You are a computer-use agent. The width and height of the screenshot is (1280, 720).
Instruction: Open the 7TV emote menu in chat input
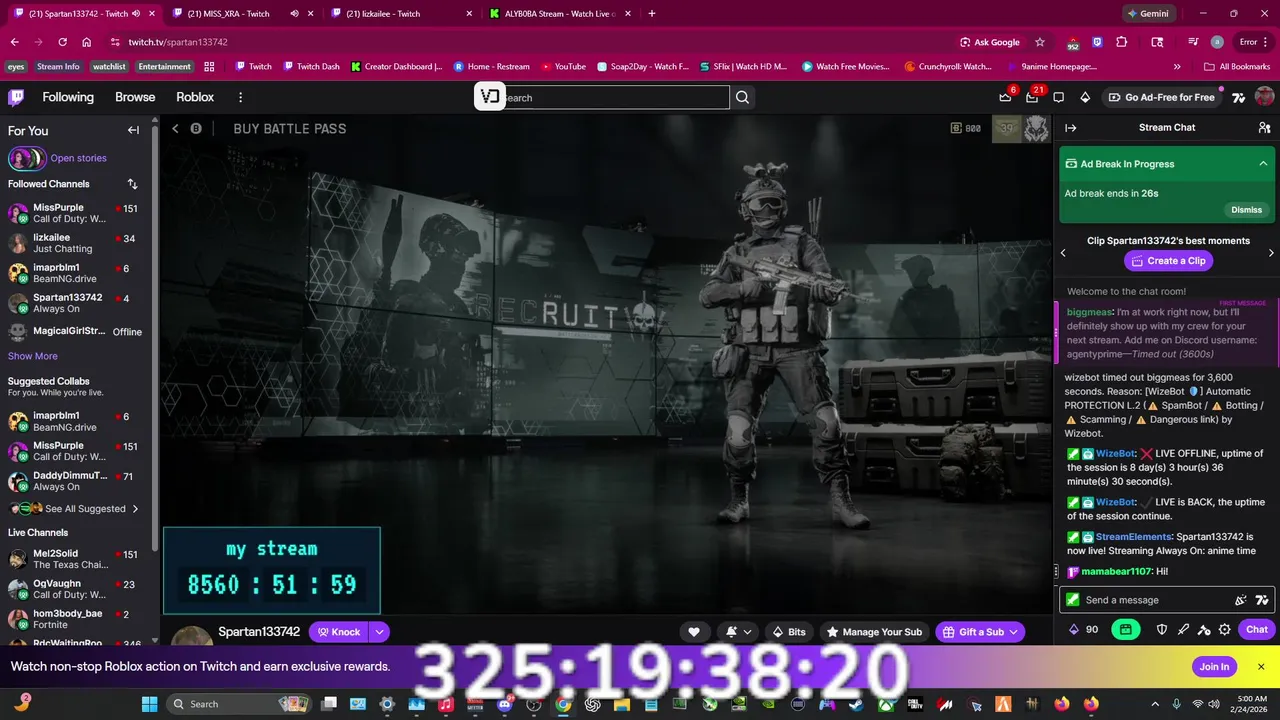[1262, 600]
